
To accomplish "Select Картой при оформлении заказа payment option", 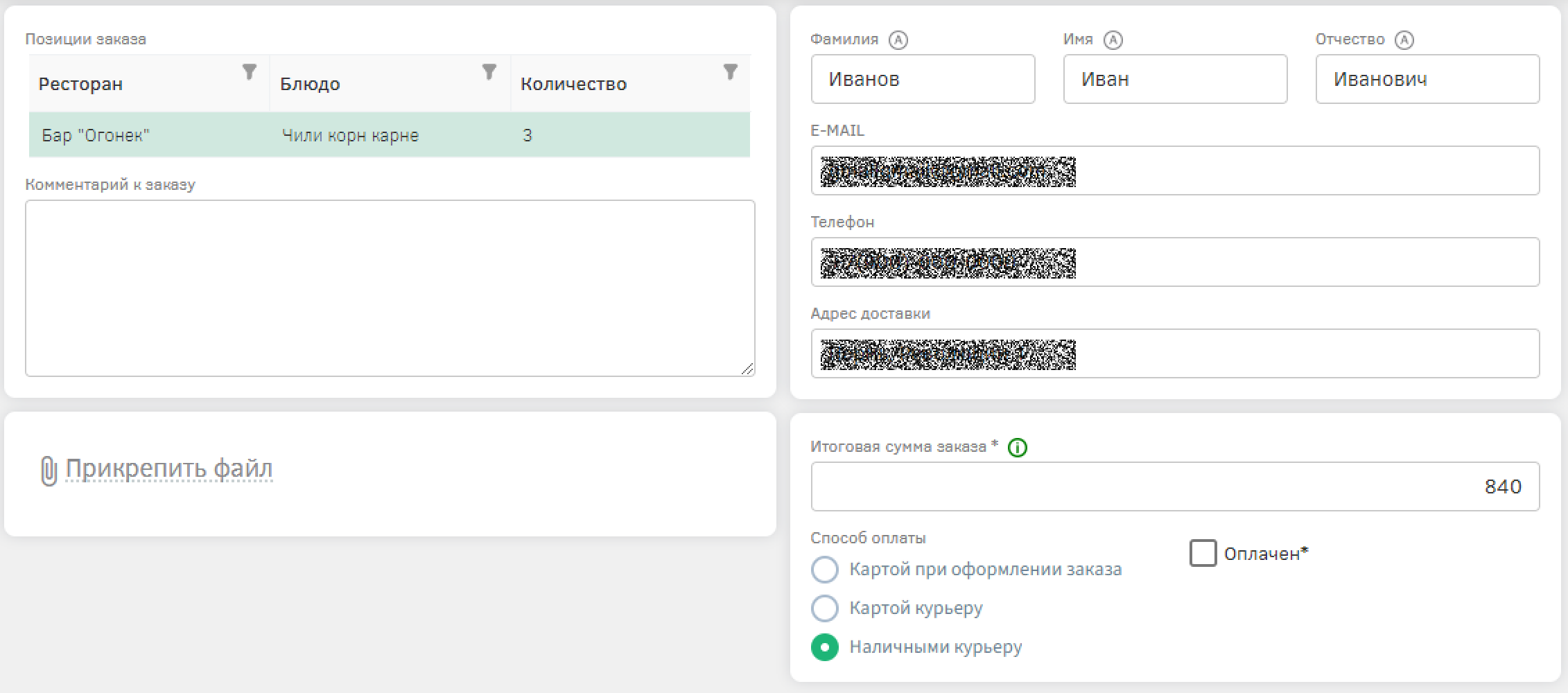I will tap(824, 570).
